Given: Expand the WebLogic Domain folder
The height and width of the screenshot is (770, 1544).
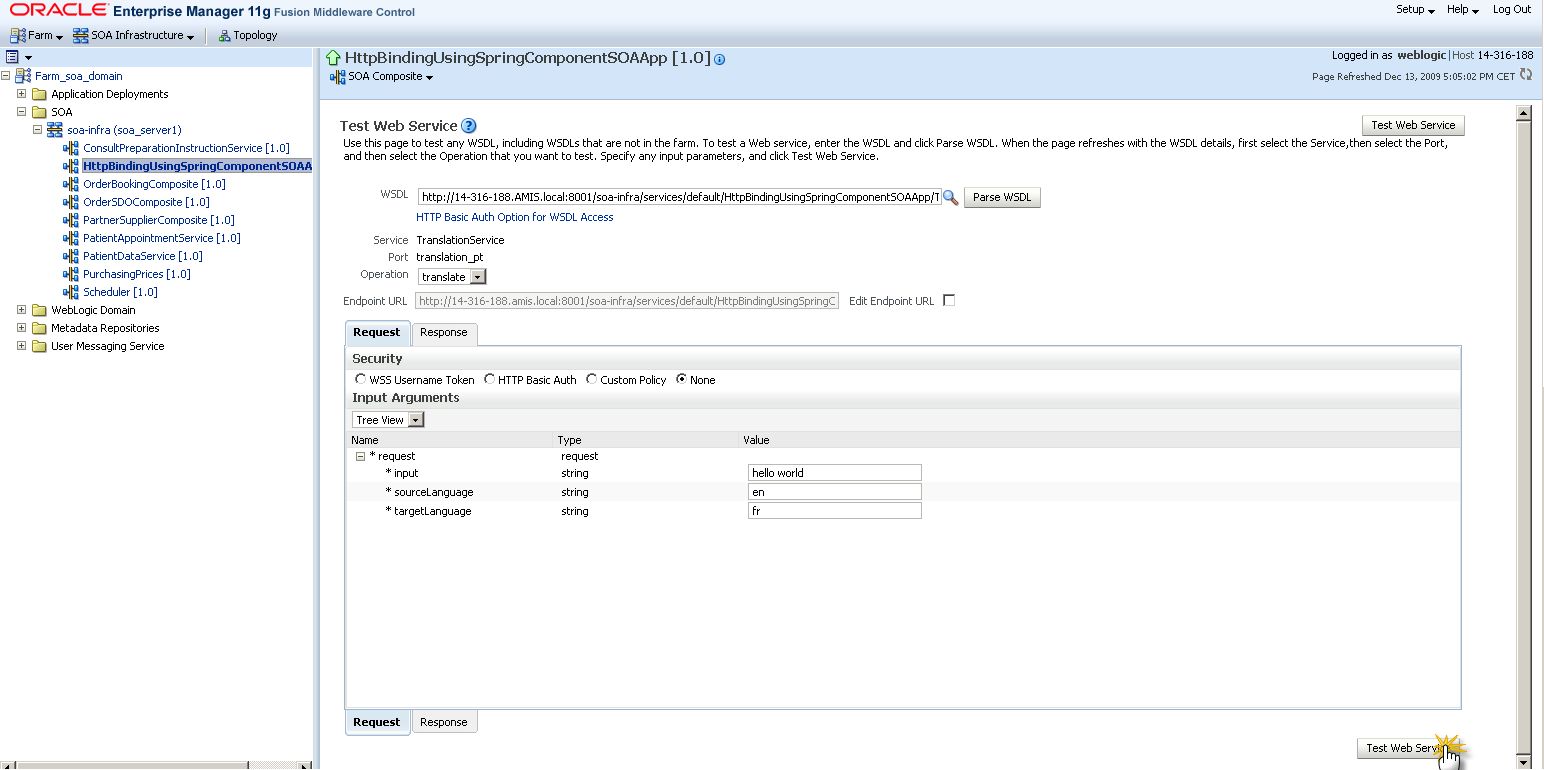Looking at the screenshot, I should pyautogui.click(x=22, y=310).
